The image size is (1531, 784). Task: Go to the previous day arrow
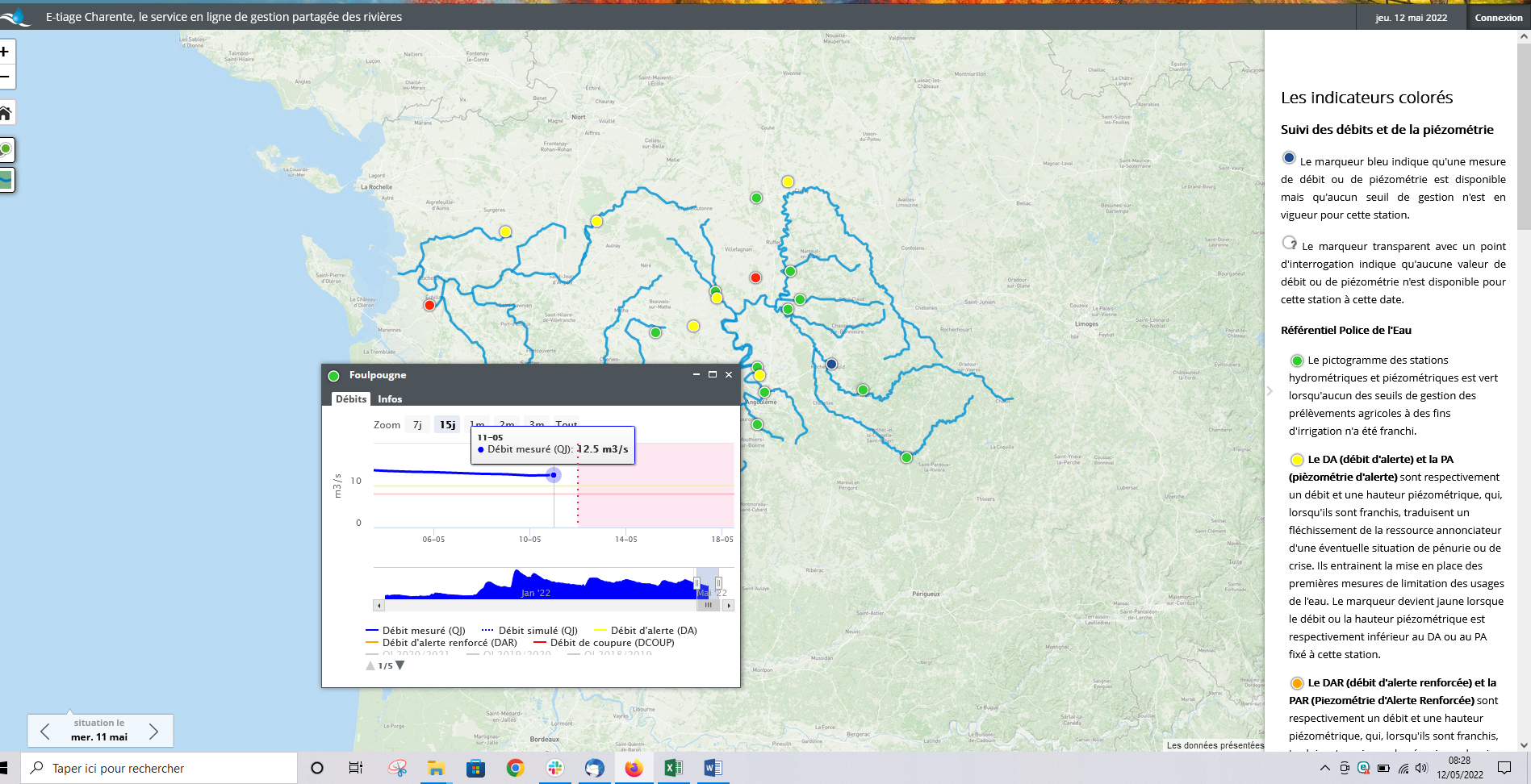[x=45, y=731]
